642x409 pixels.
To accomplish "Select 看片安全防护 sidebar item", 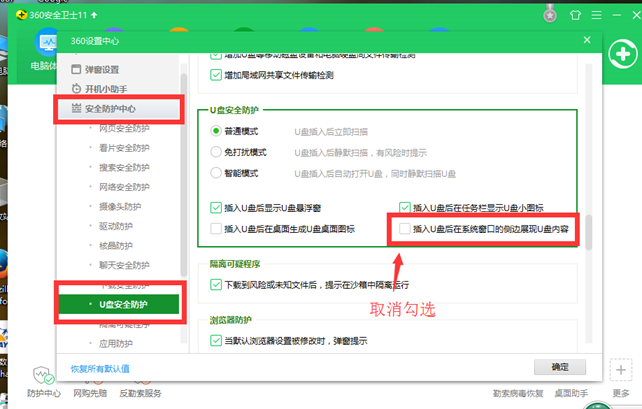I will (124, 148).
